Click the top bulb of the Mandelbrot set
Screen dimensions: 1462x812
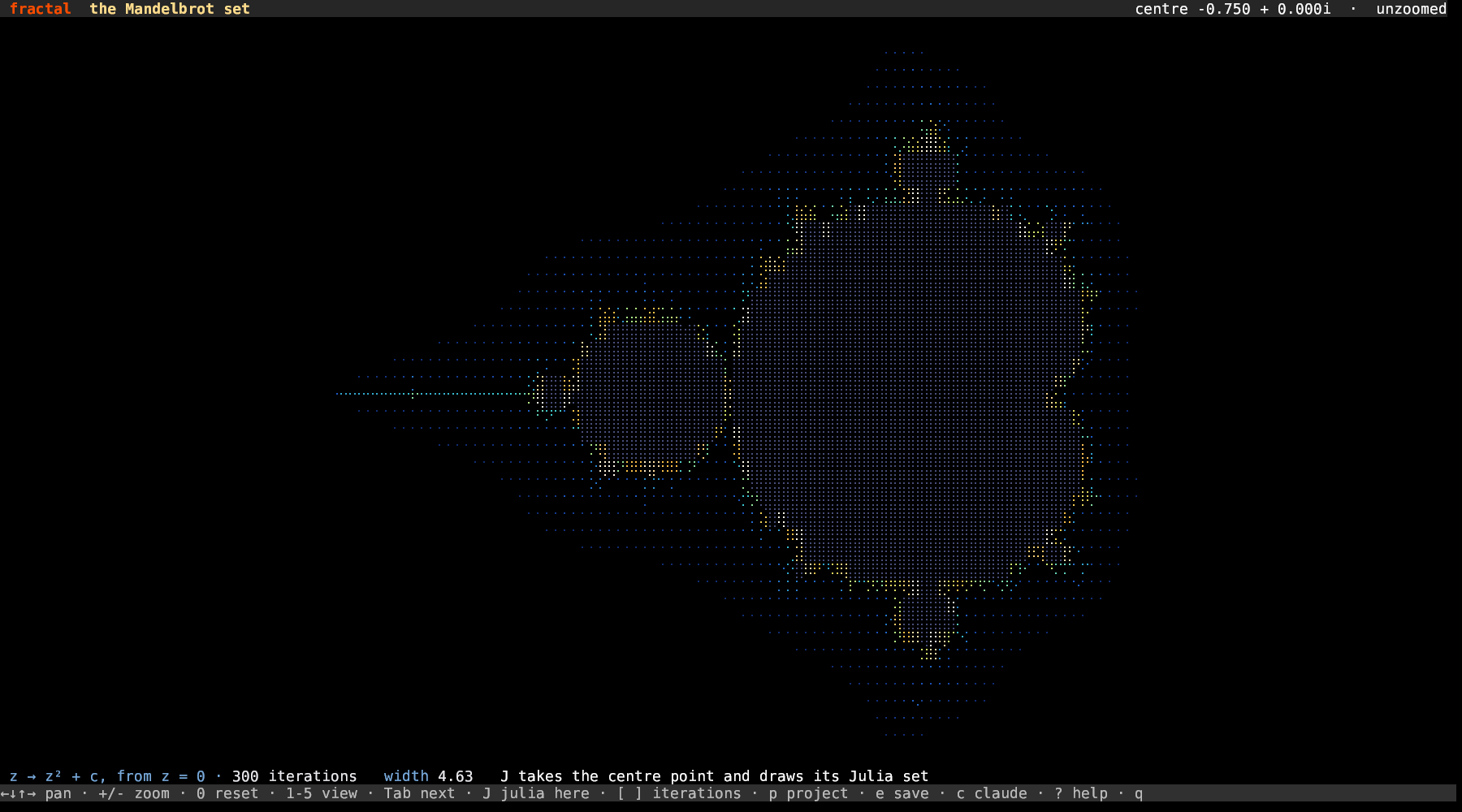tap(926, 162)
